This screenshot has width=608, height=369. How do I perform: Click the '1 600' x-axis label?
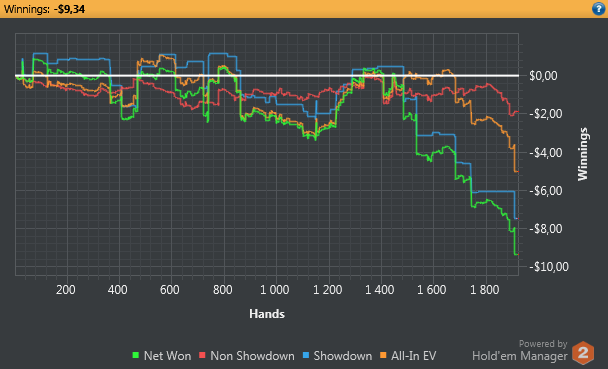coord(432,290)
